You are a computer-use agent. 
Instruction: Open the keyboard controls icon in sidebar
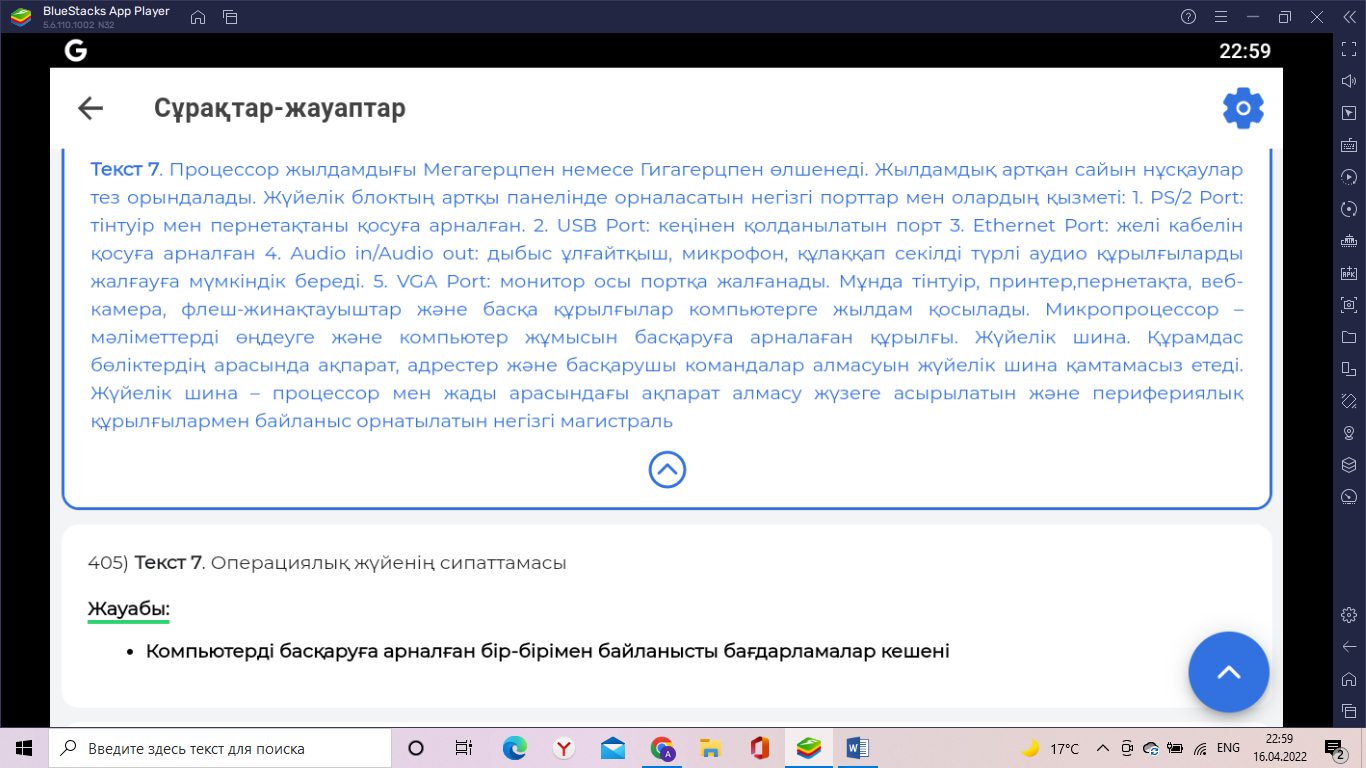pyautogui.click(x=1348, y=145)
